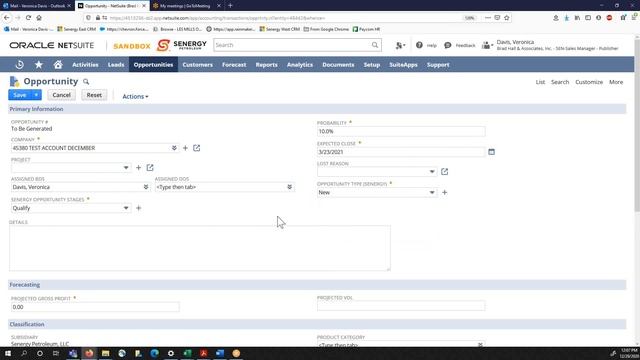Click the search magnifier beside Opportunity title
The image size is (640, 360).
pyautogui.click(x=86, y=82)
